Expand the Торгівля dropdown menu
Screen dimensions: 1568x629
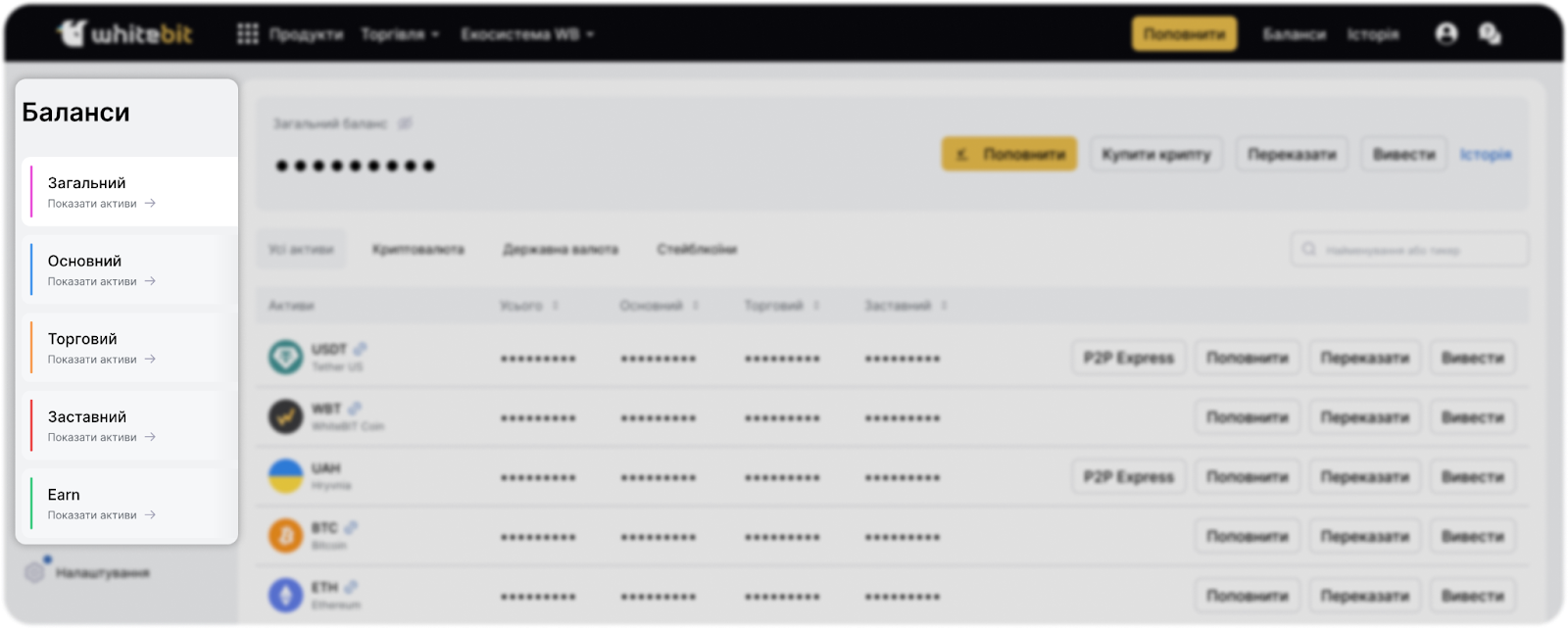[x=400, y=34]
